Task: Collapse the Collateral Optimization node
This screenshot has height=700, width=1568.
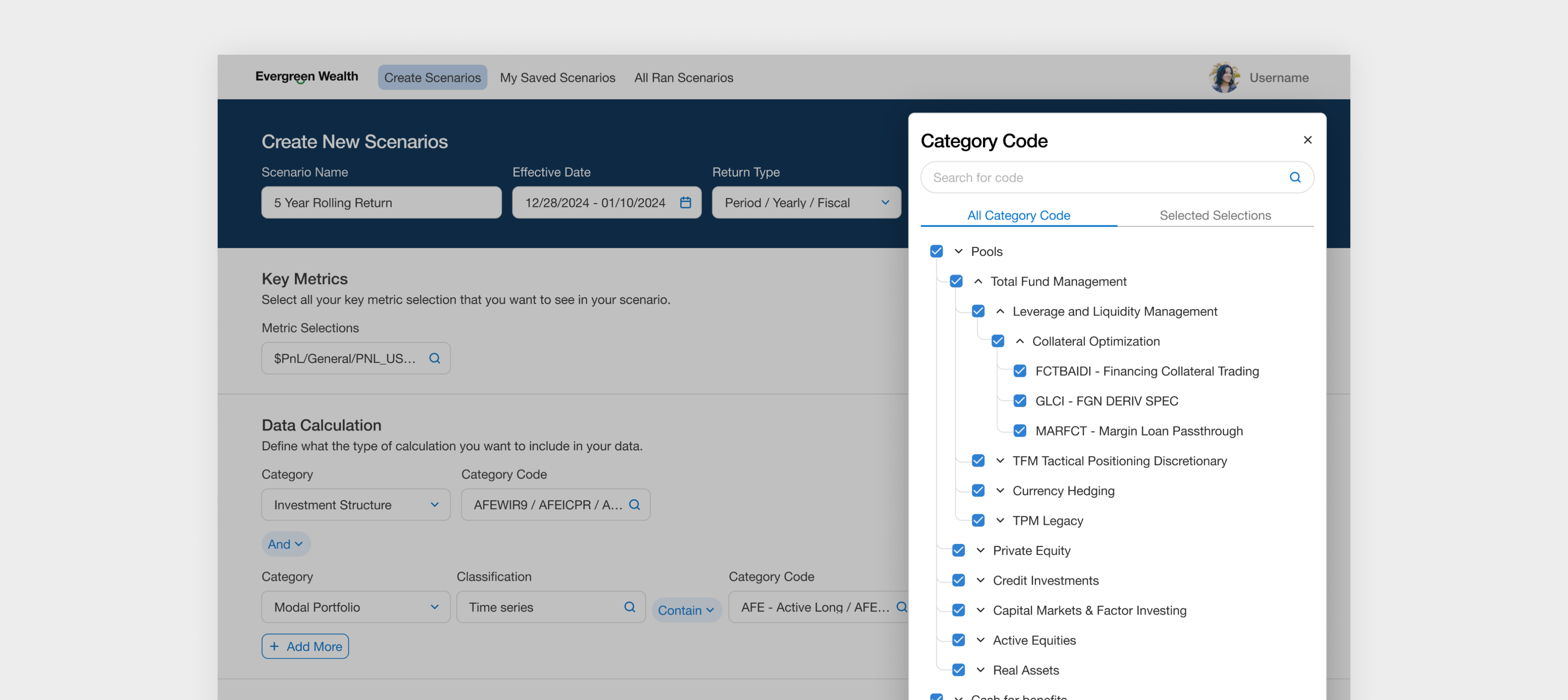Action: pos(1019,342)
